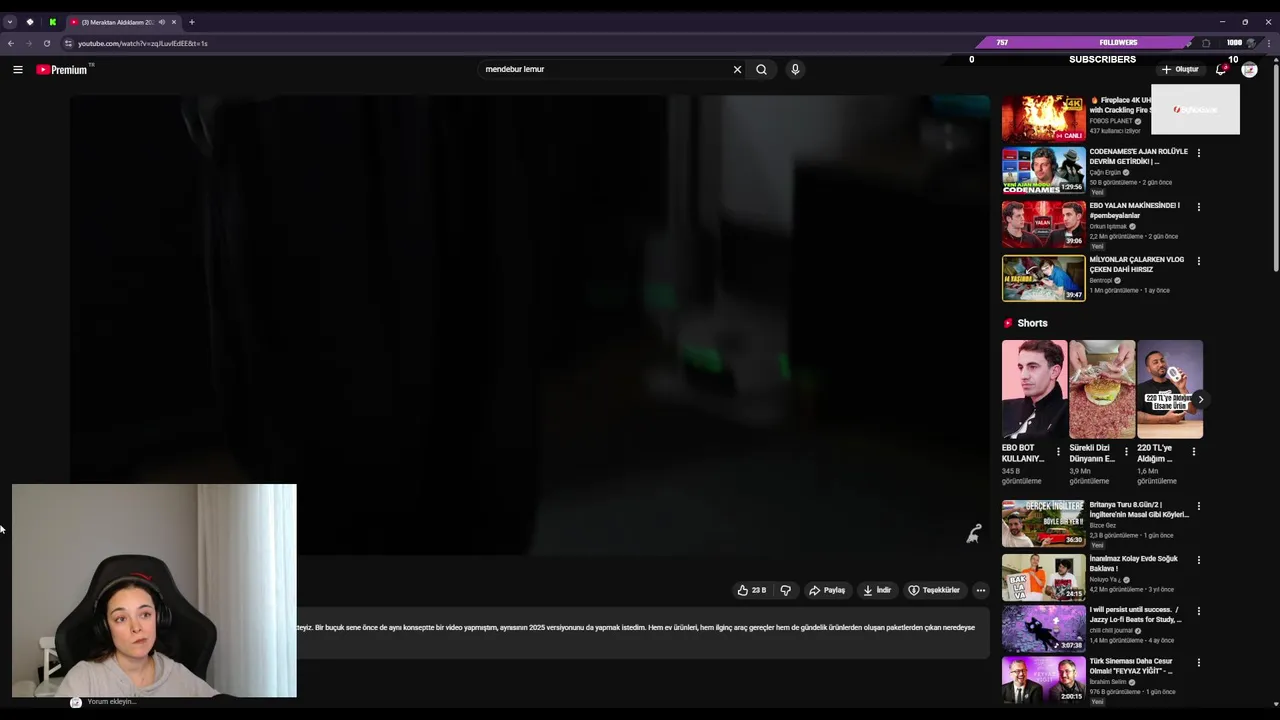Open a new browser tab

(x=192, y=22)
